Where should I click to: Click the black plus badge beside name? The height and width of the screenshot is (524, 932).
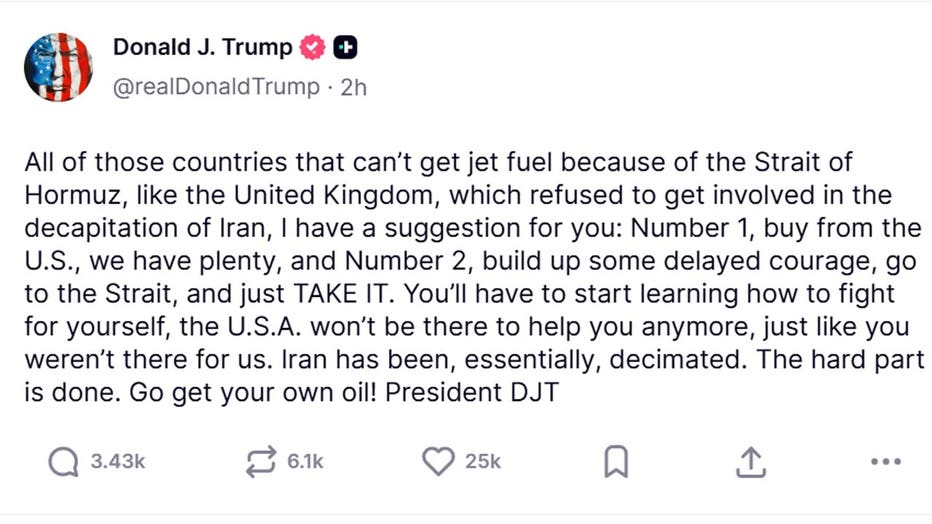pos(346,47)
